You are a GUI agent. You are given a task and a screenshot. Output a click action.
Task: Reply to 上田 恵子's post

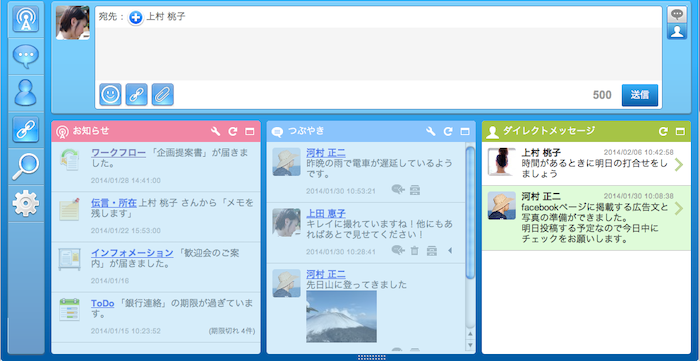pyautogui.click(x=398, y=251)
